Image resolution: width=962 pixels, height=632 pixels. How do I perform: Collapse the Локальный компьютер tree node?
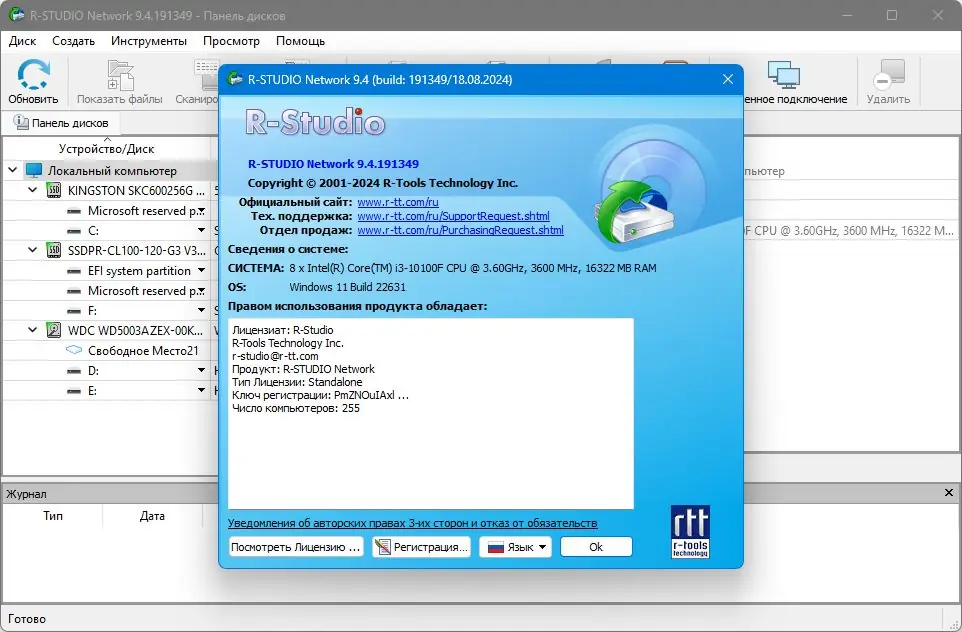[12, 170]
